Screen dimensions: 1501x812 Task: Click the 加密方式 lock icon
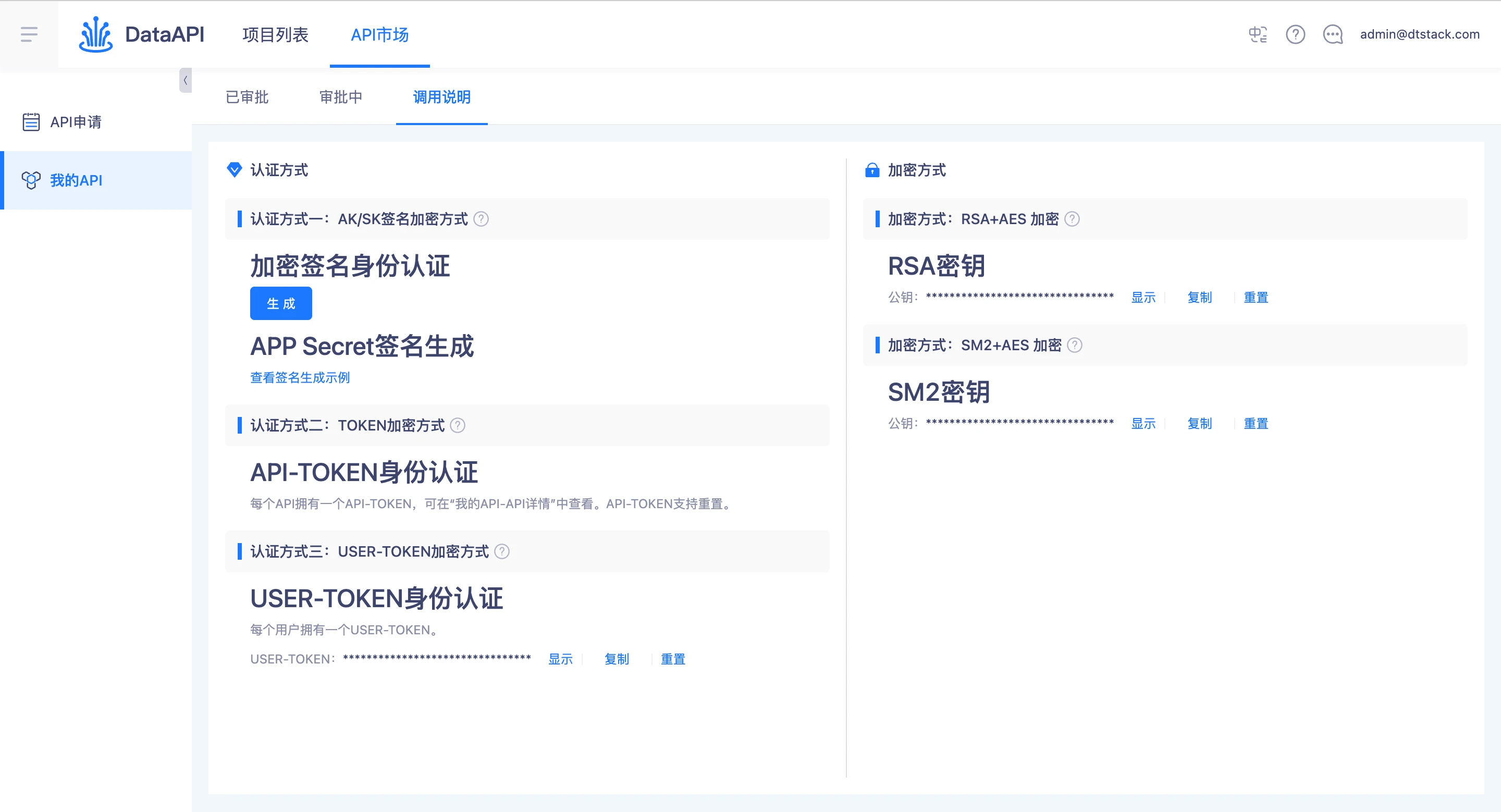click(x=872, y=169)
